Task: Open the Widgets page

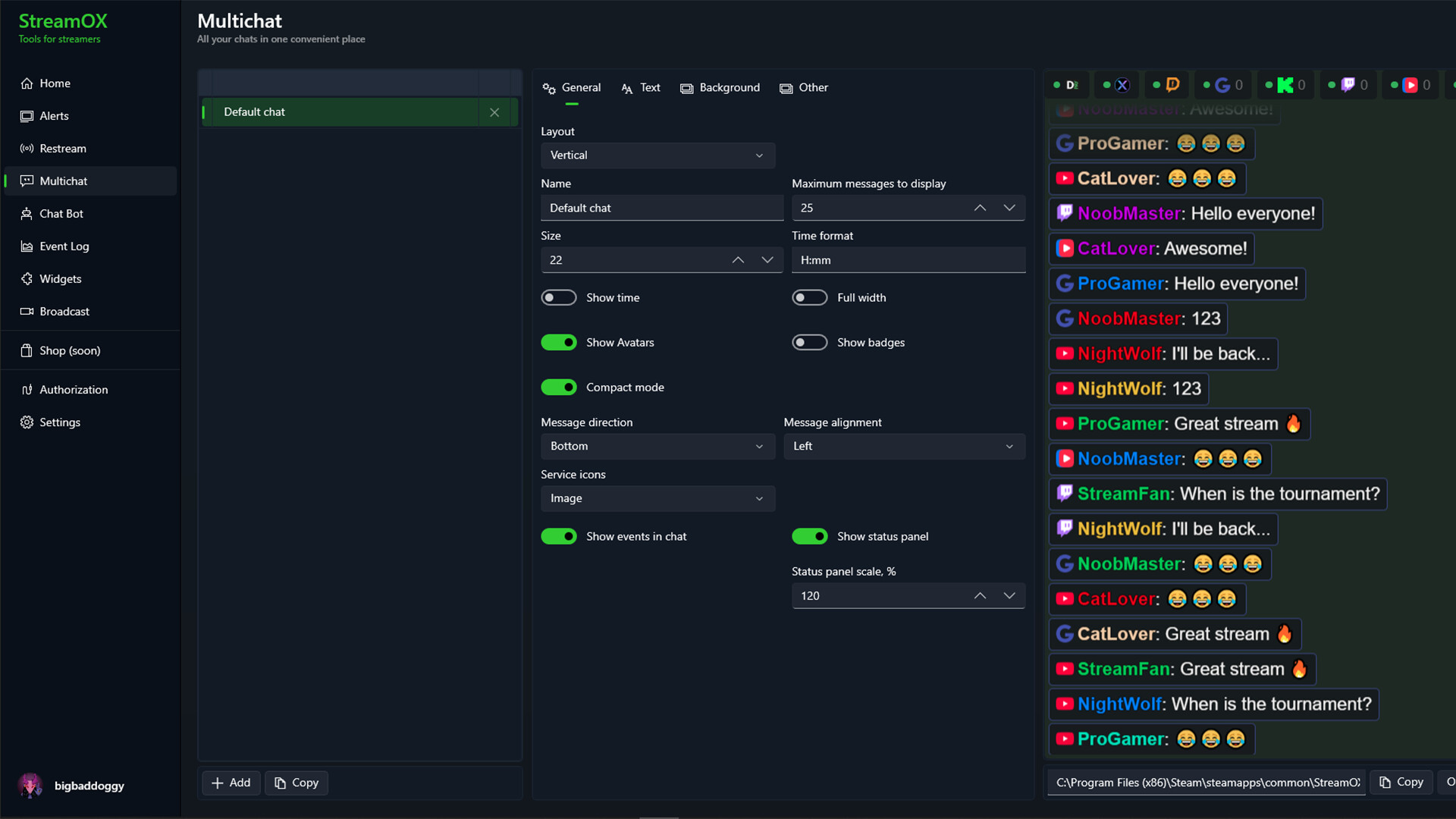Action: [90, 279]
